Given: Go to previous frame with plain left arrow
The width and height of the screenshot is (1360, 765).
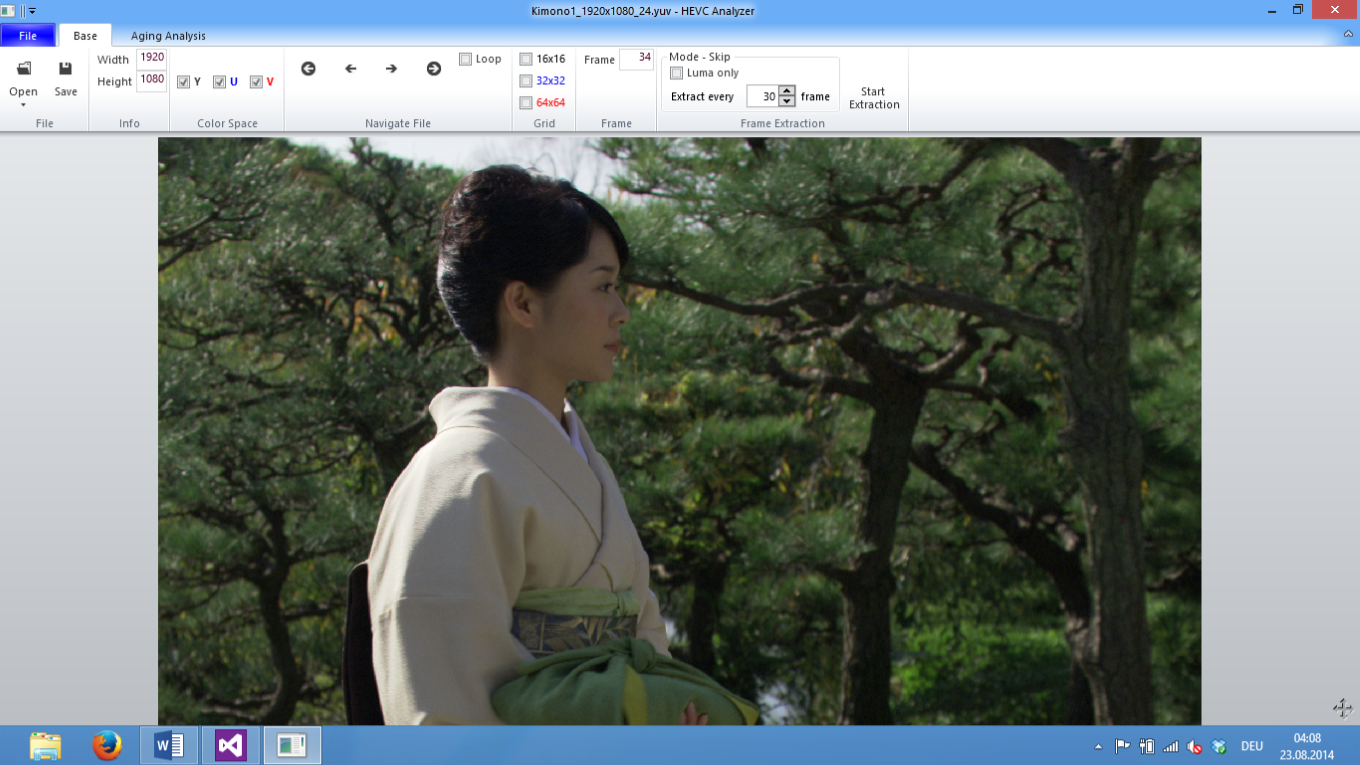Looking at the screenshot, I should click(350, 69).
